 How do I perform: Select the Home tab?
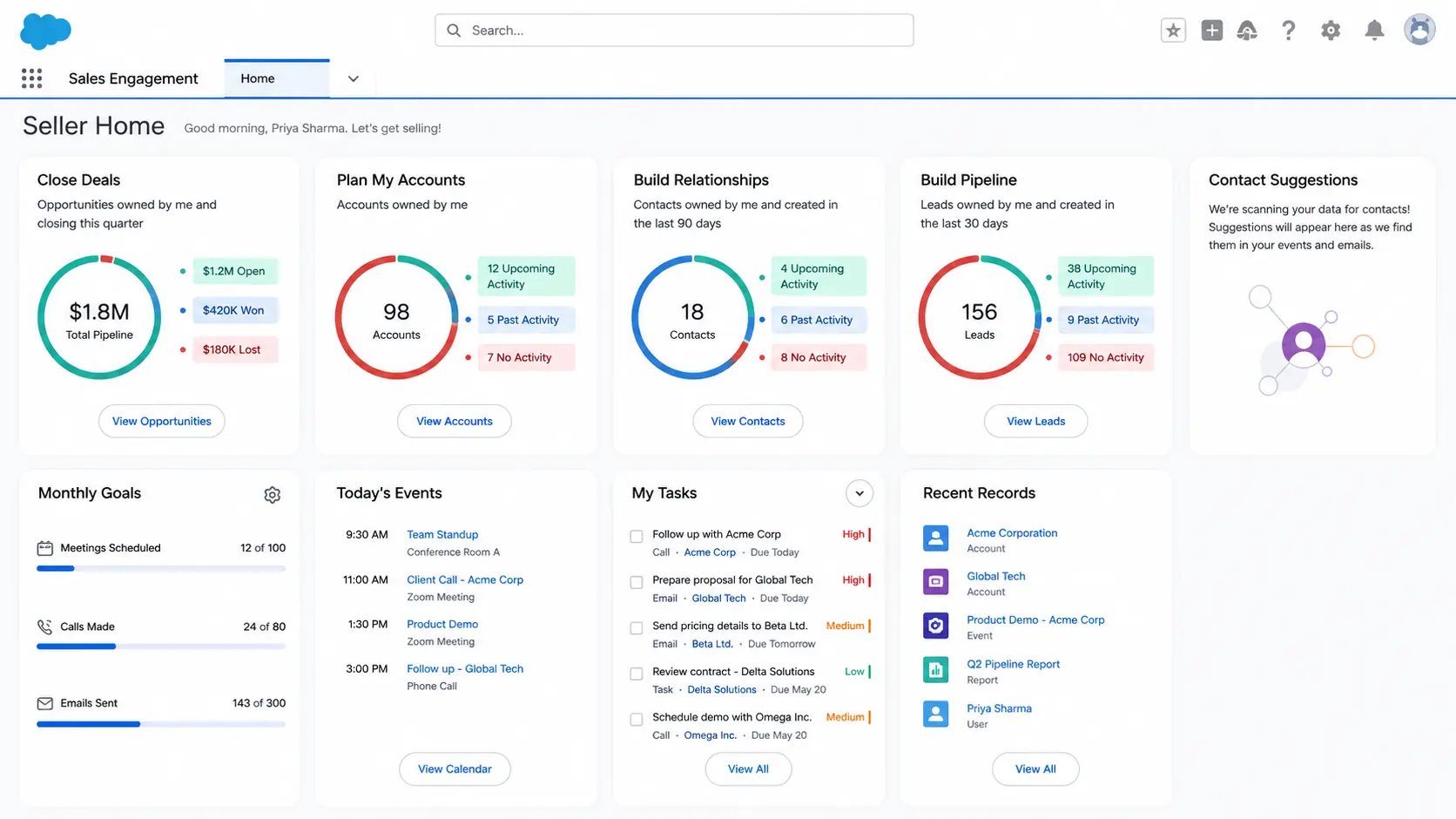(x=277, y=78)
